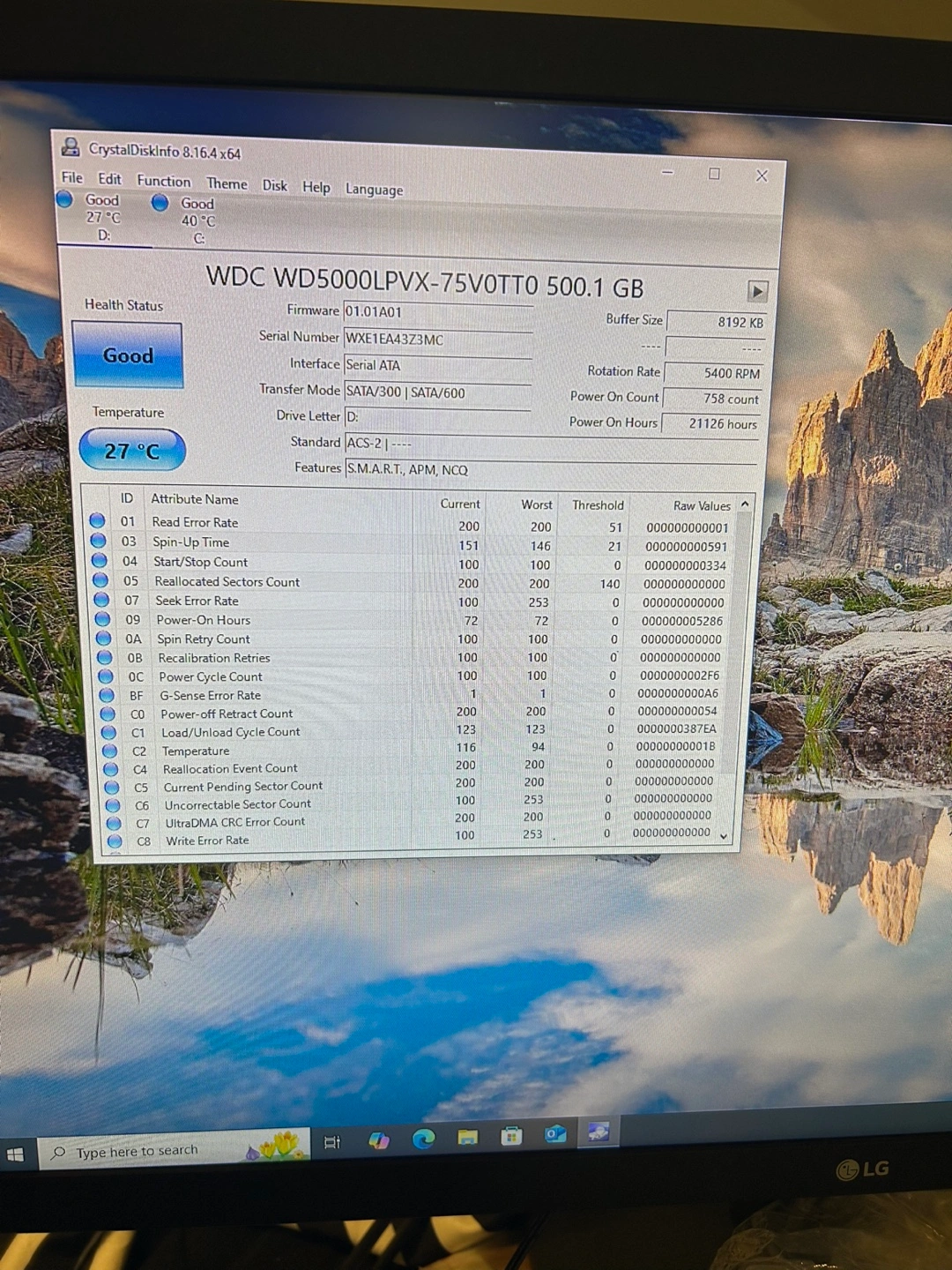Click the Good health status button

coord(128,355)
